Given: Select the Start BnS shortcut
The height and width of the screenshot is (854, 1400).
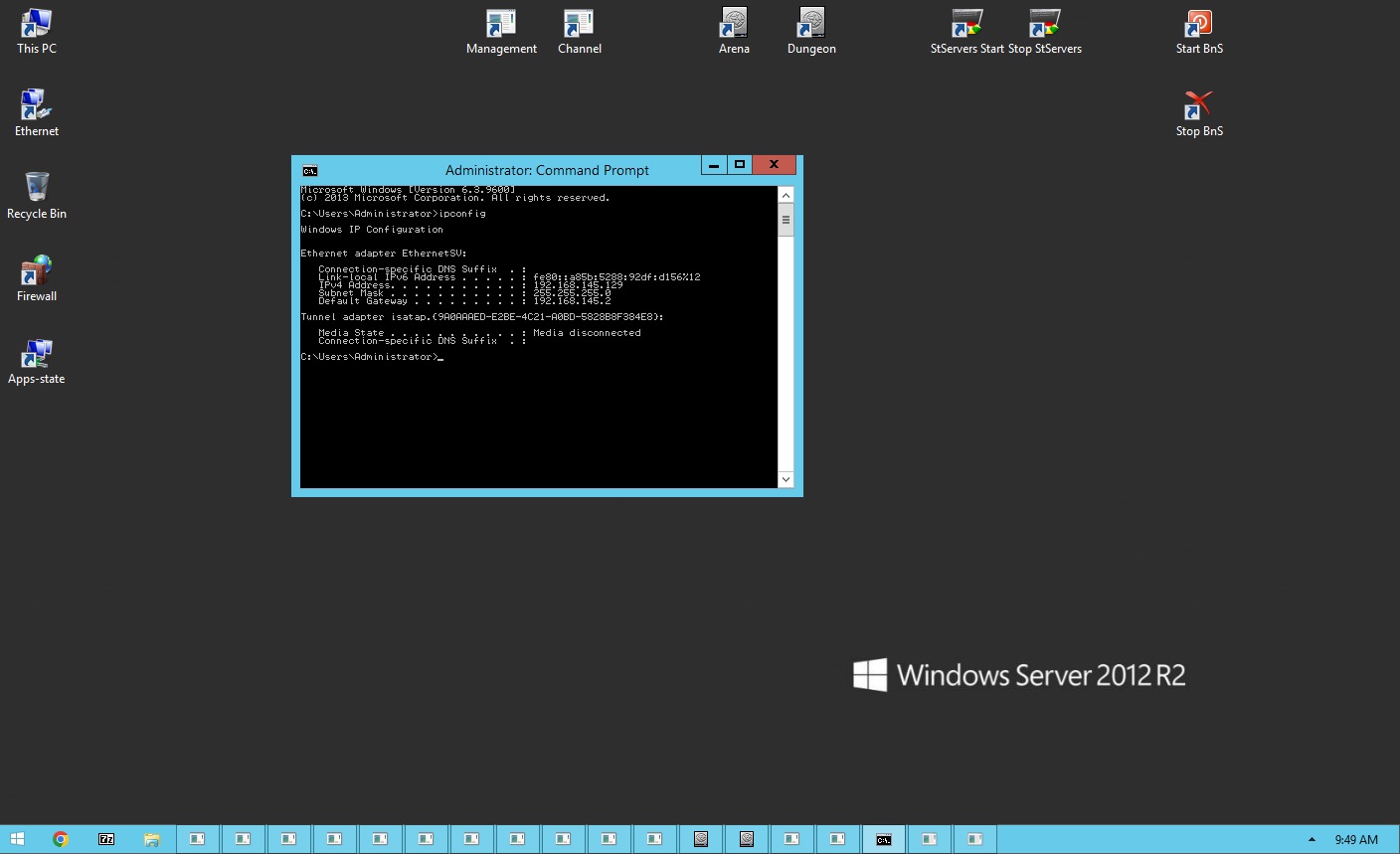Looking at the screenshot, I should (1199, 31).
